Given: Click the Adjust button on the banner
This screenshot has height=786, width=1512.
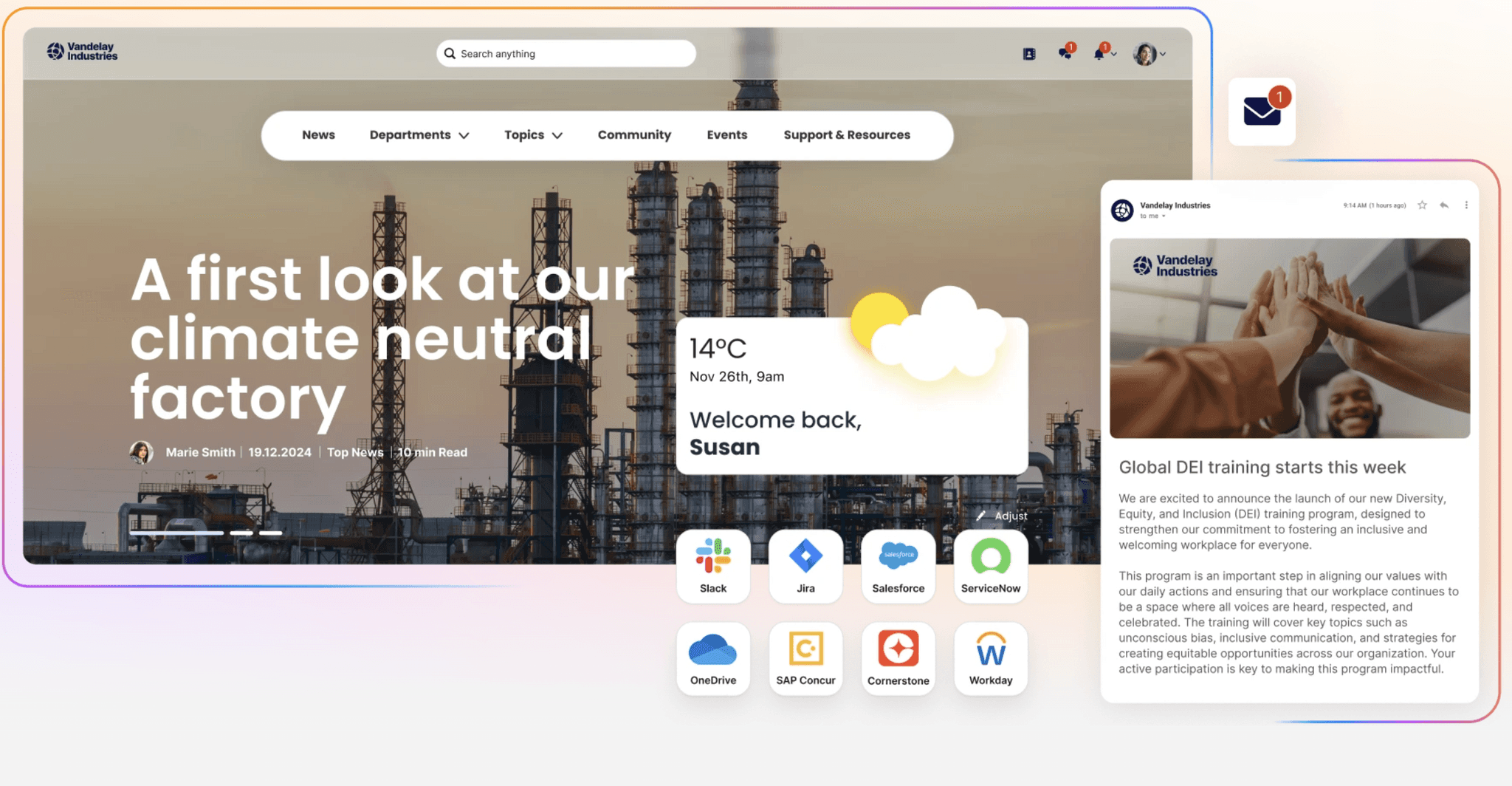Looking at the screenshot, I should (1002, 516).
